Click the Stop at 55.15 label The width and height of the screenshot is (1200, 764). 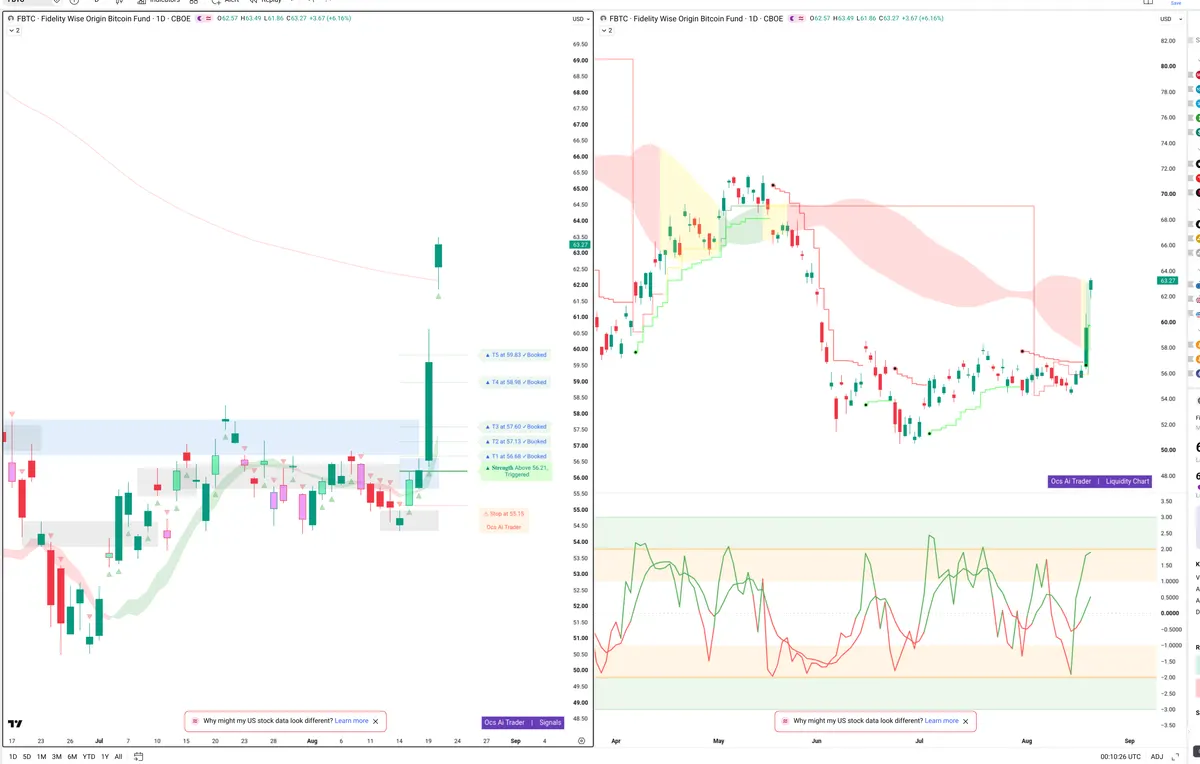pos(504,513)
